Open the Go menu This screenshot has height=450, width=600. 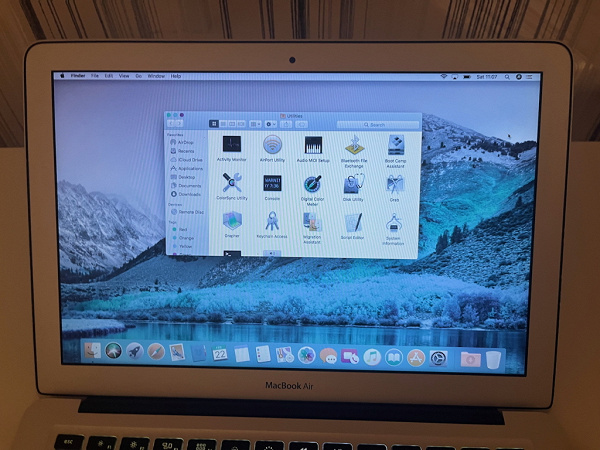[x=139, y=76]
